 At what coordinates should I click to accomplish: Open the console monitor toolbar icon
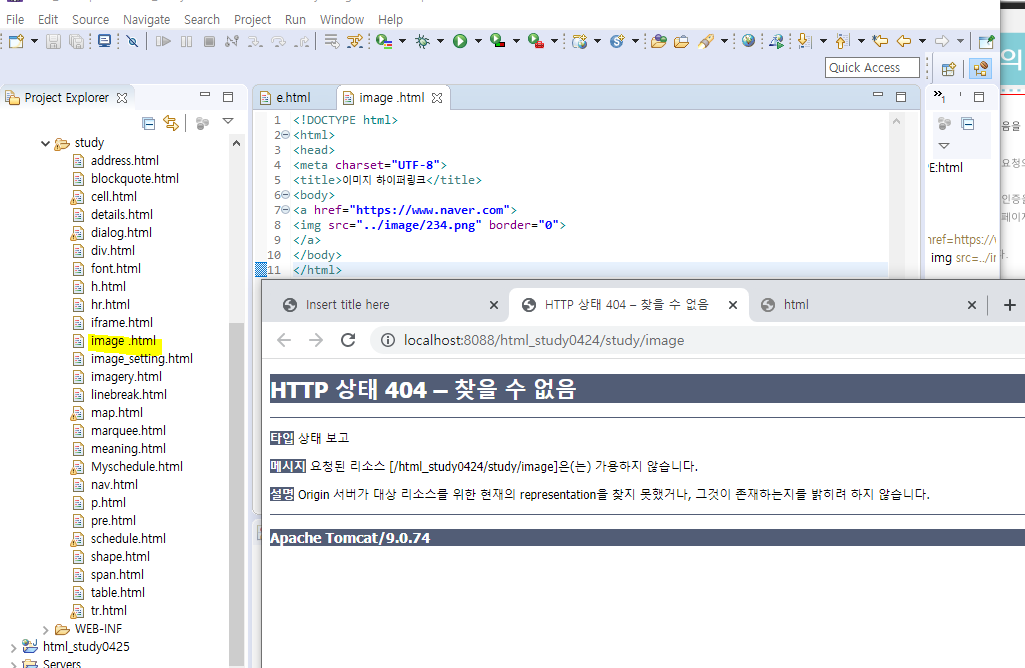pyautogui.click(x=104, y=42)
